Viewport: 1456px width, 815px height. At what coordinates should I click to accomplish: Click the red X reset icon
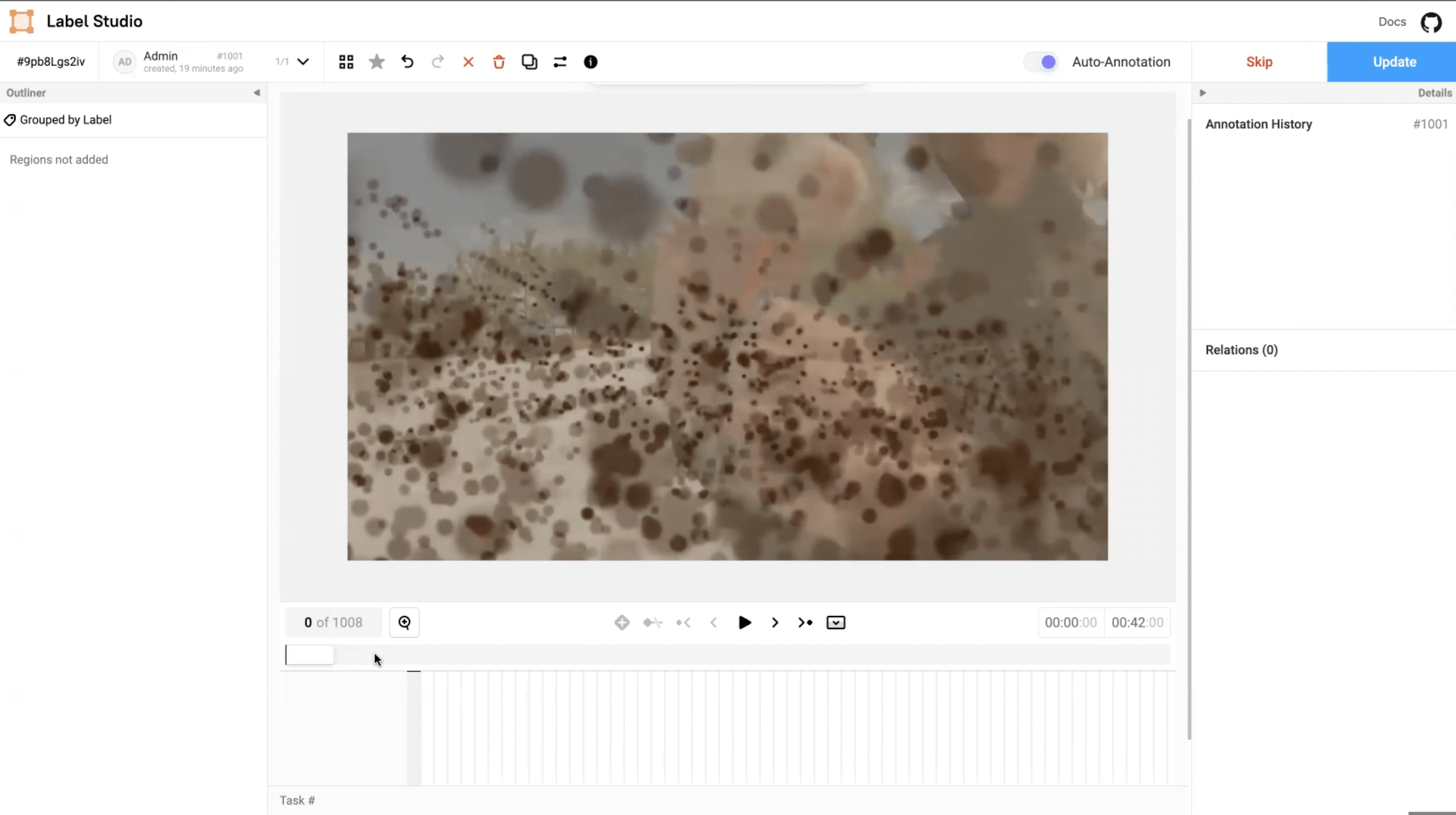point(468,62)
